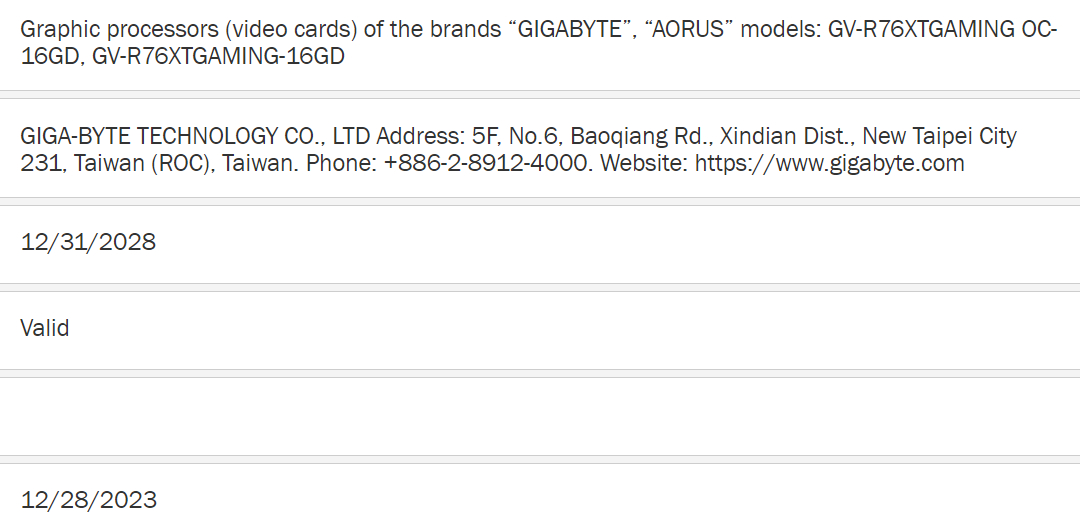Click the "Graphic processors (video cards)" text

[x=188, y=29]
